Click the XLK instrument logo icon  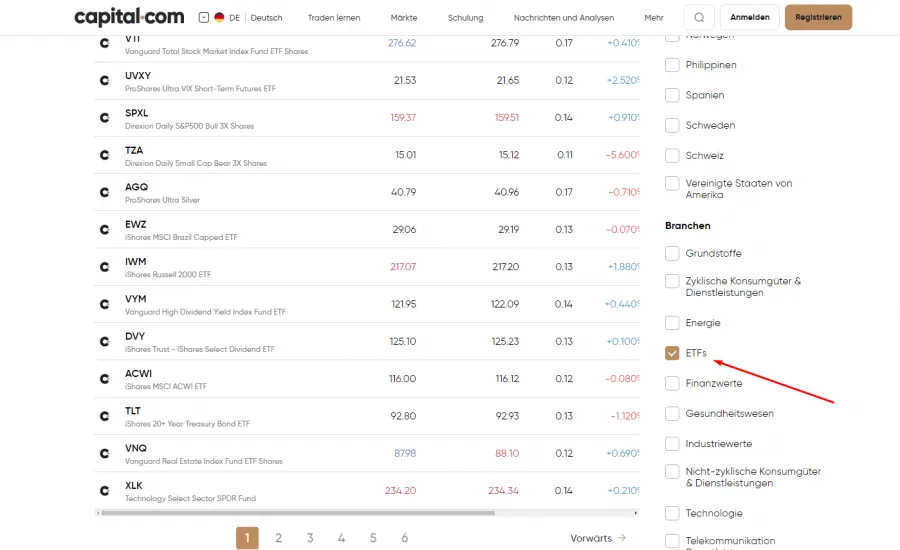(x=104, y=491)
